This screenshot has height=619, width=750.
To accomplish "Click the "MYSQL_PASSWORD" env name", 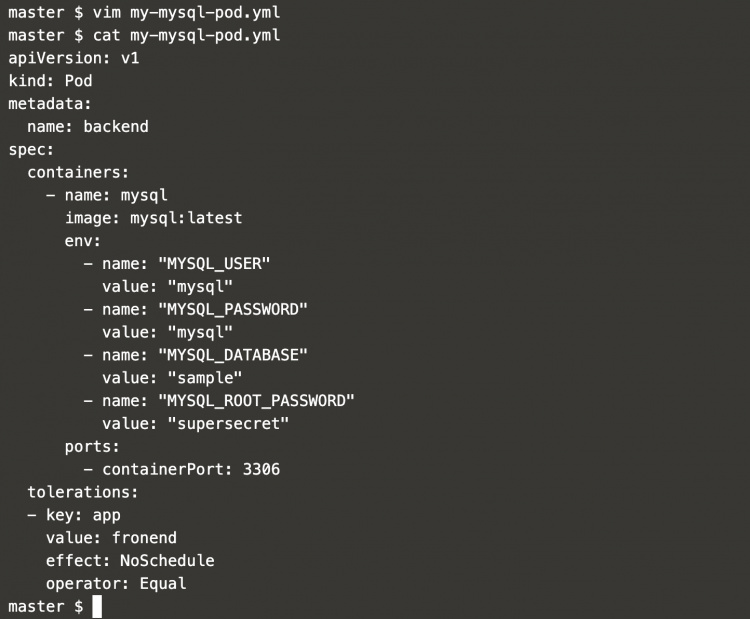I will (233, 309).
